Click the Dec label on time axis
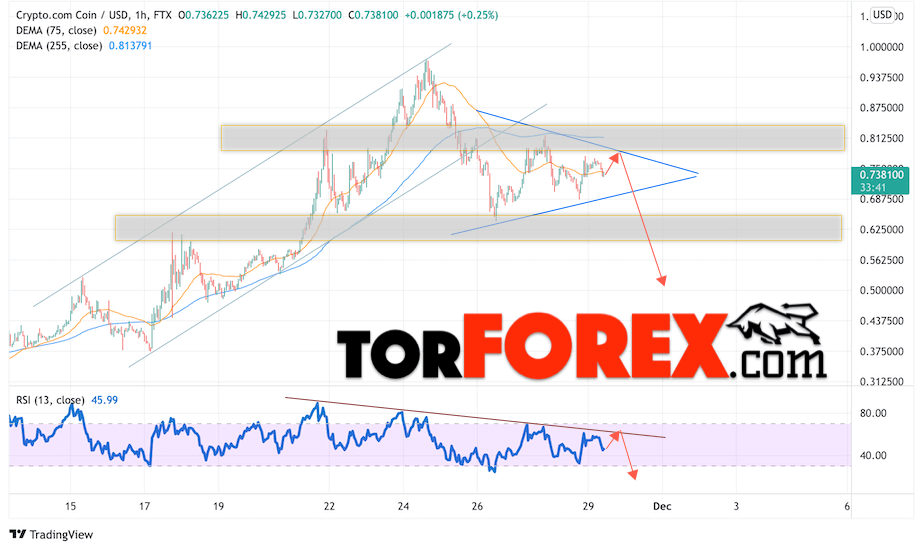 (x=662, y=506)
